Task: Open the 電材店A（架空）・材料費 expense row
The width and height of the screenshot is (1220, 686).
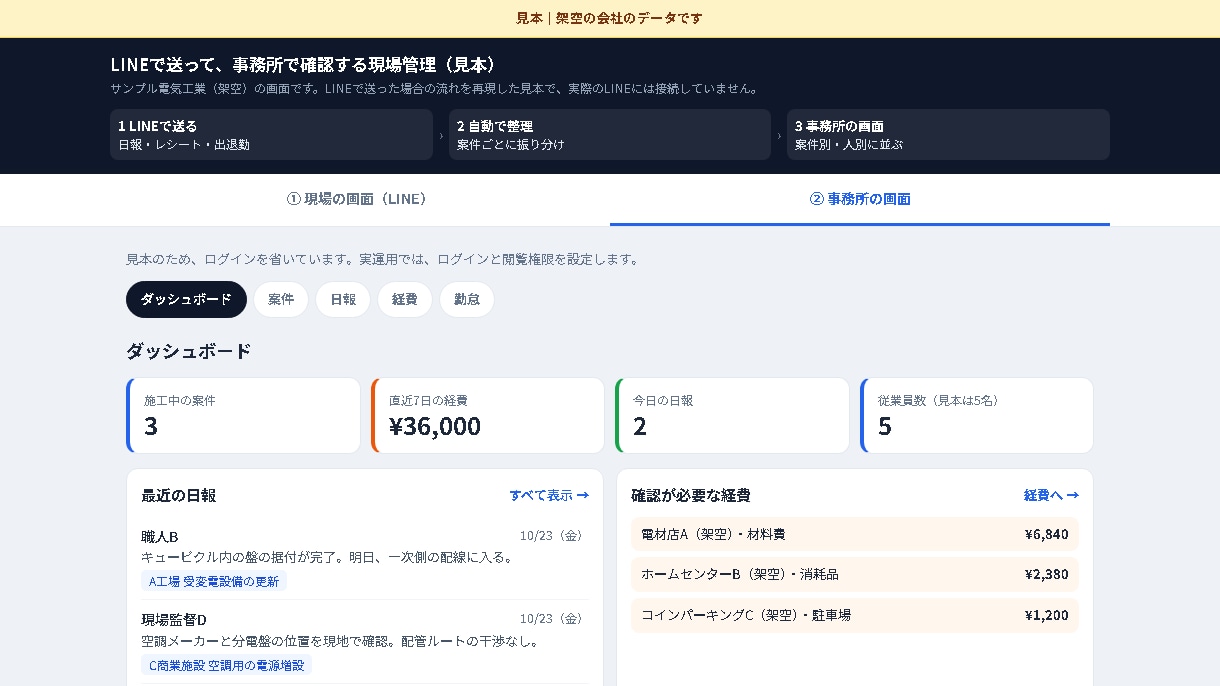Action: [855, 534]
